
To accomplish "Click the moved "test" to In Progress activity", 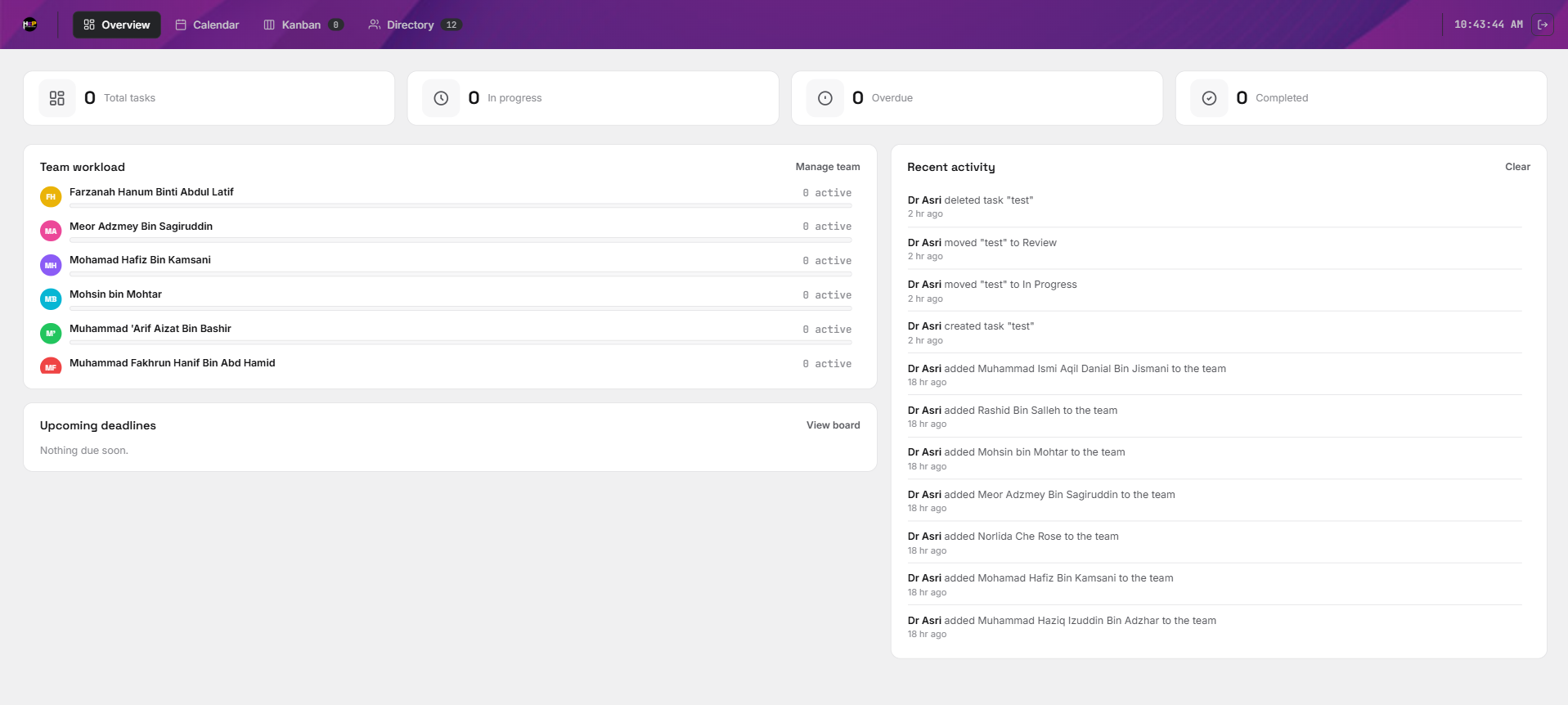I will (1215, 291).
